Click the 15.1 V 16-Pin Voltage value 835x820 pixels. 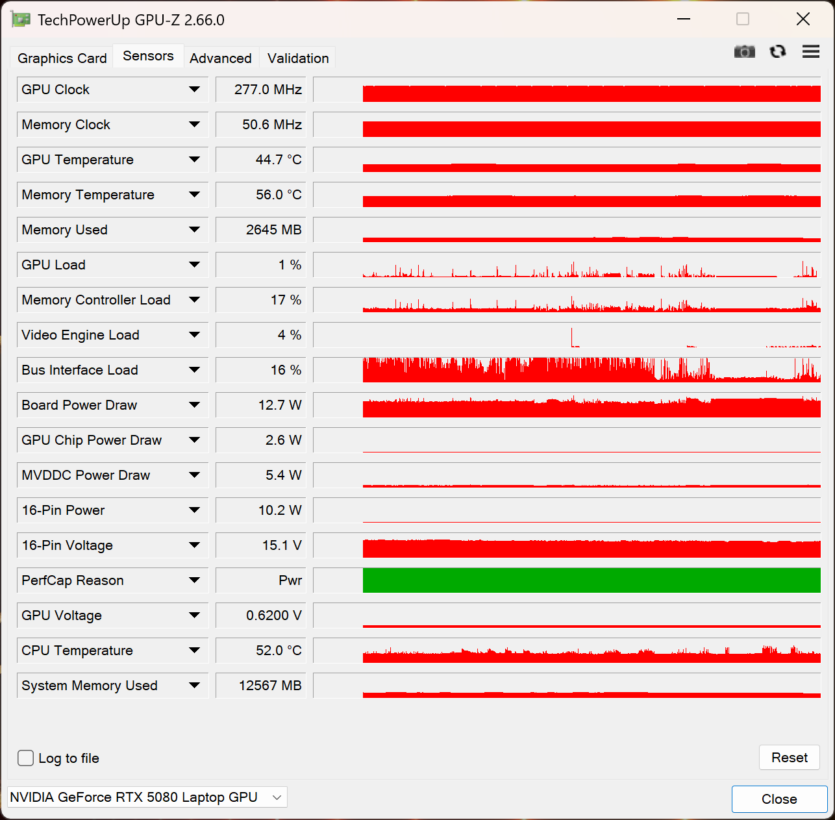point(261,545)
